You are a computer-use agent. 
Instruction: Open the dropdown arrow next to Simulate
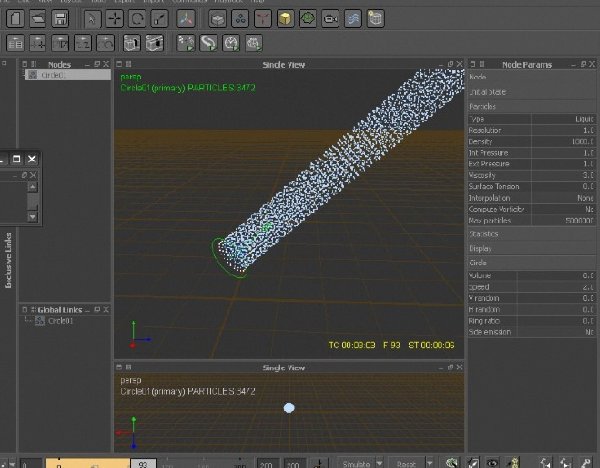pos(380,463)
